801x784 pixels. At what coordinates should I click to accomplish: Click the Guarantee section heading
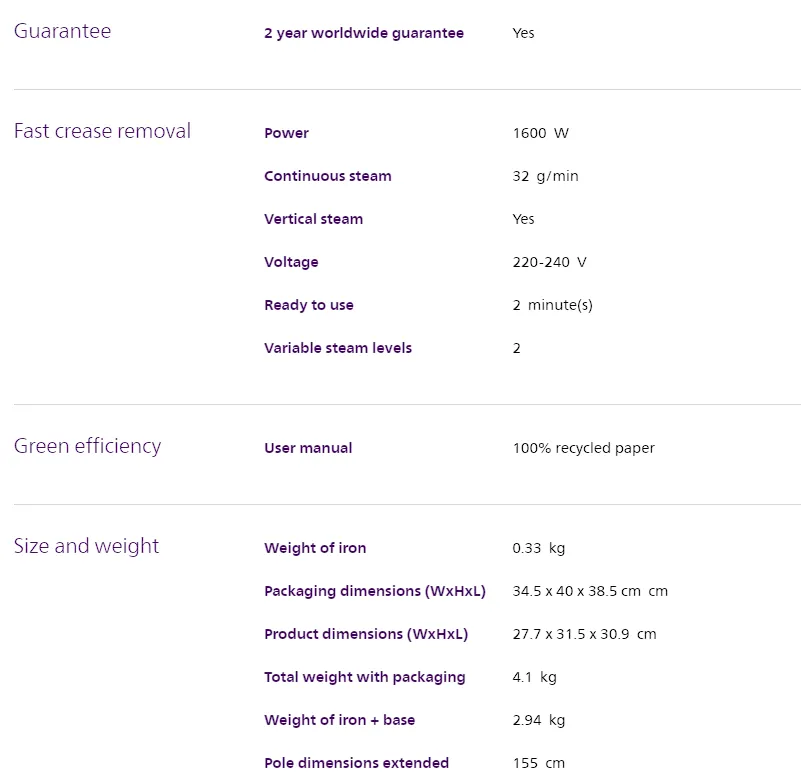(x=62, y=31)
